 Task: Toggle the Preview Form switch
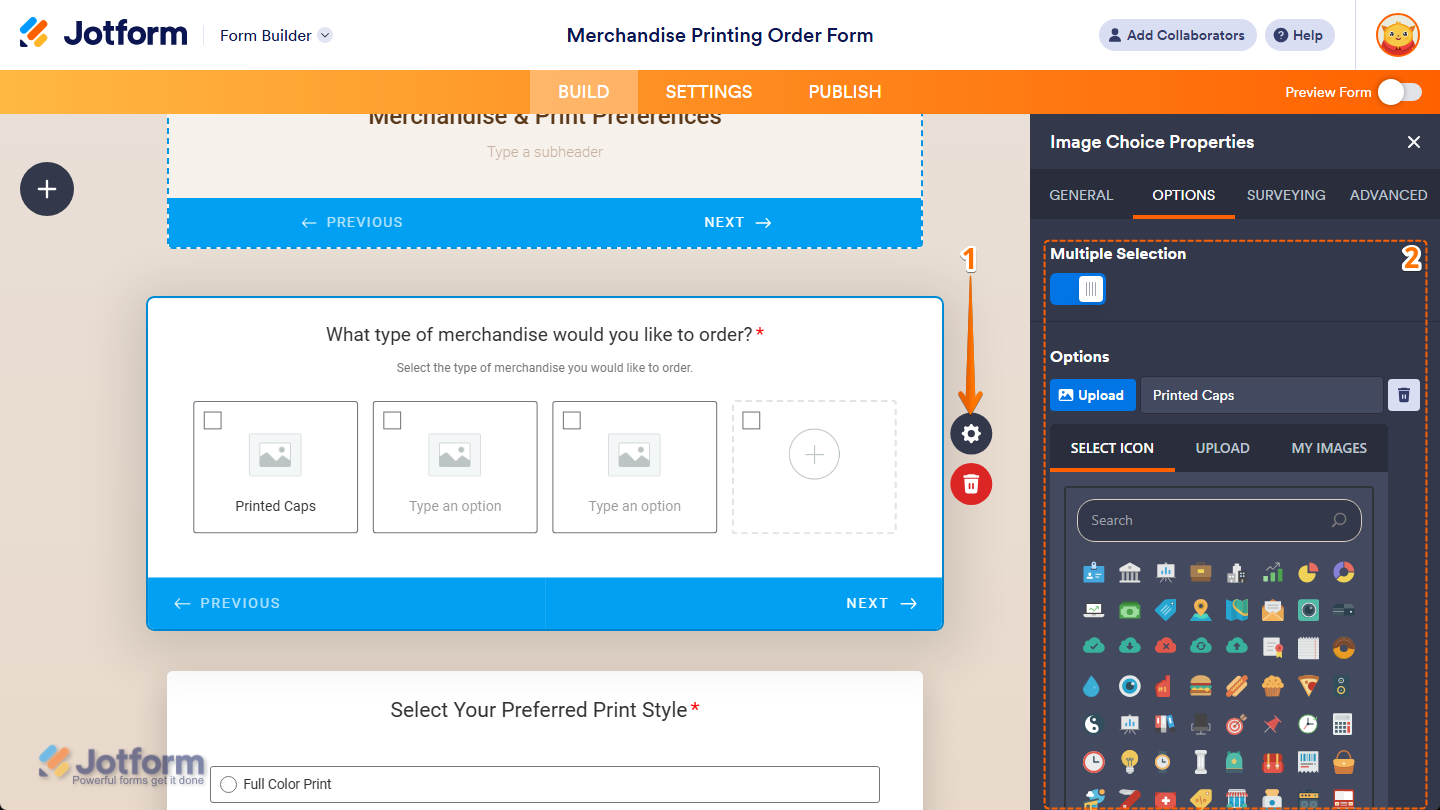click(x=1400, y=92)
